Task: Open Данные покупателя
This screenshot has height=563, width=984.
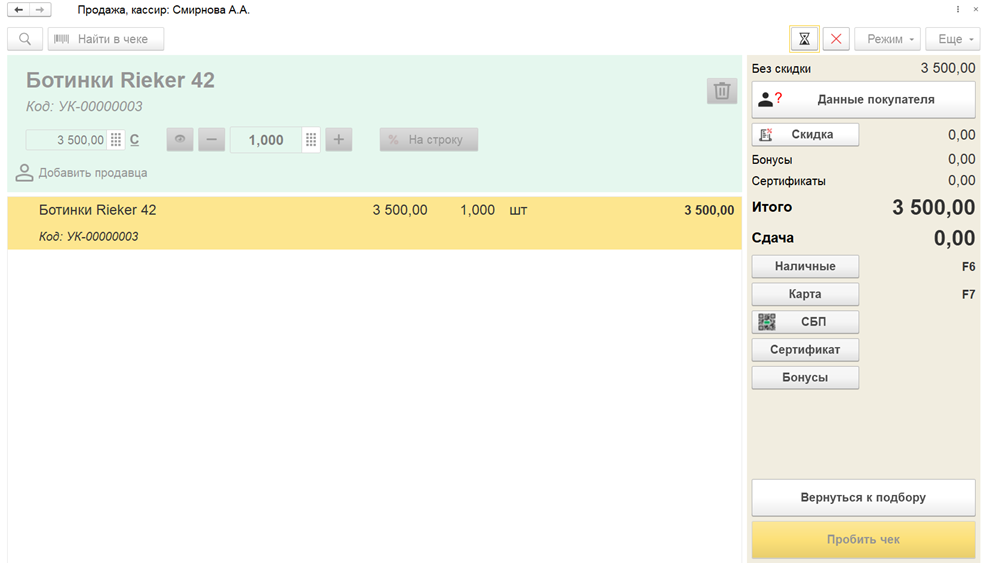Action: pyautogui.click(x=863, y=99)
